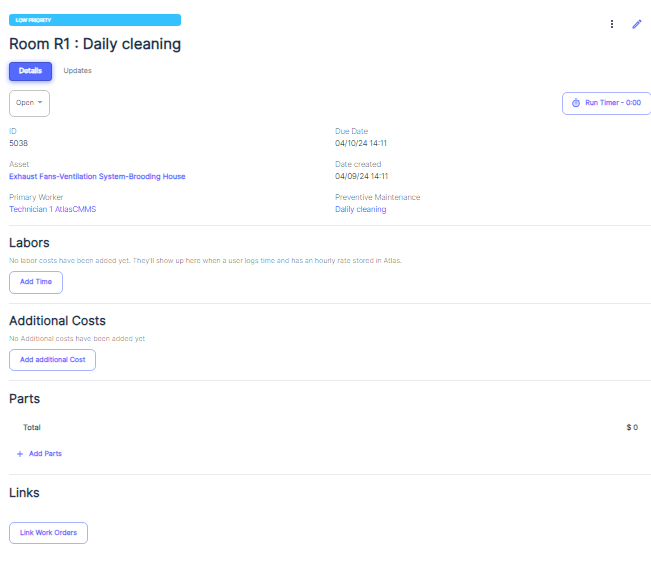The width and height of the screenshot is (651, 562).
Task: Switch to the Details tab
Action: [x=30, y=71]
